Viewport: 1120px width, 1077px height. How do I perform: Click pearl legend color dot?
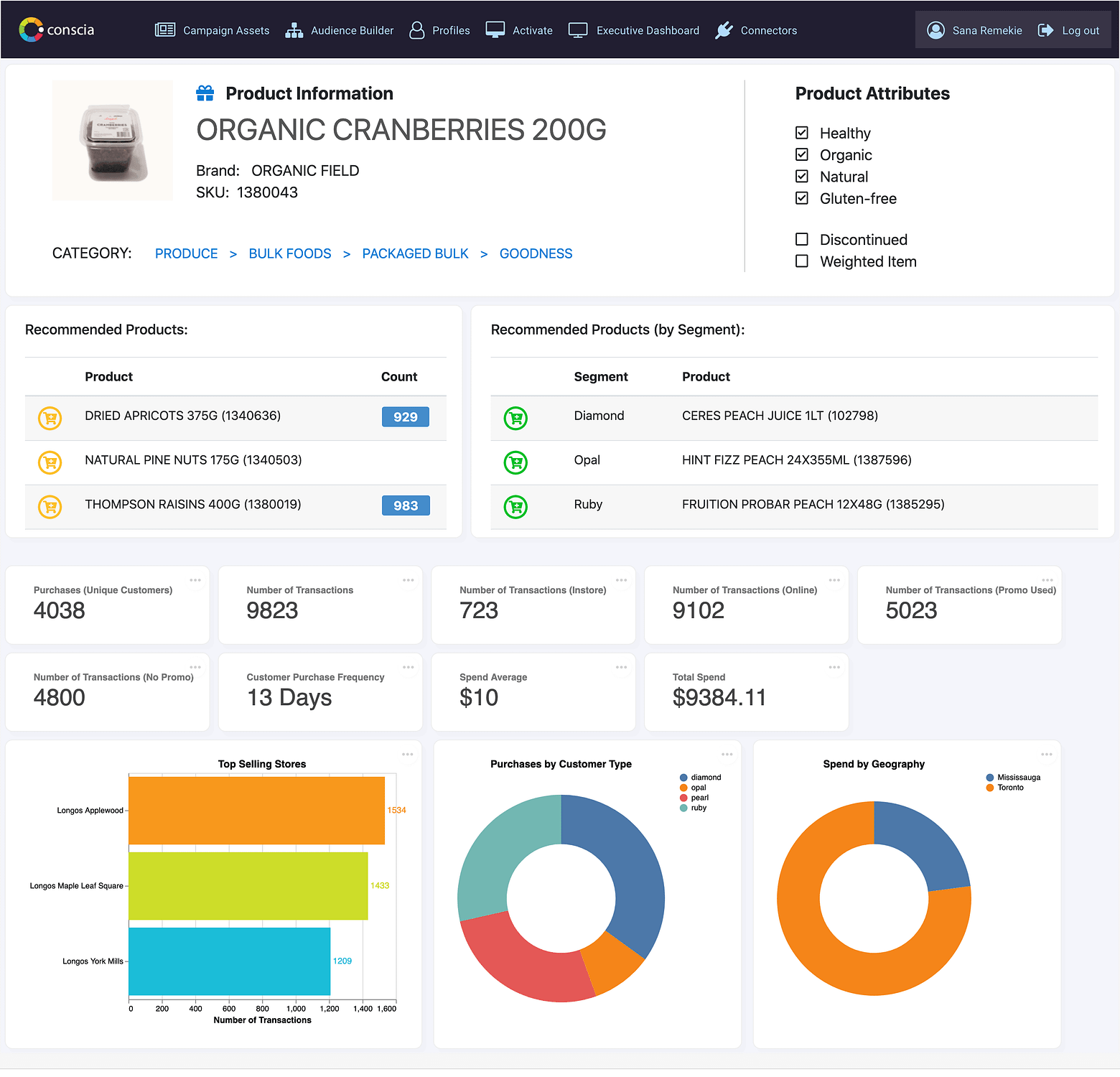coord(683,798)
